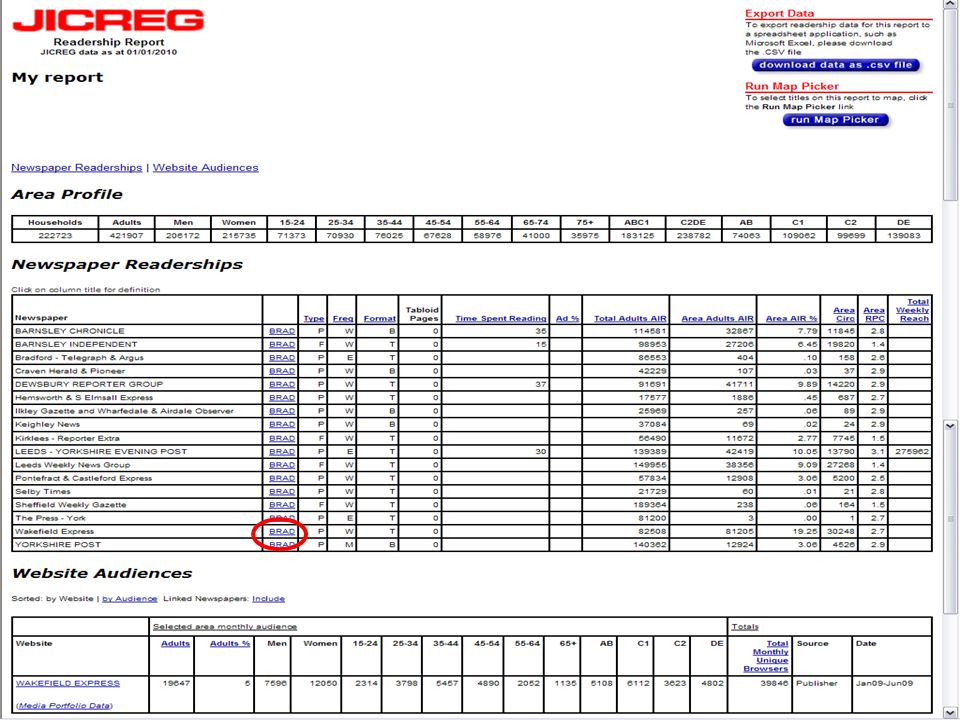Select the Total Weekly Reach value 275962

(x=912, y=452)
